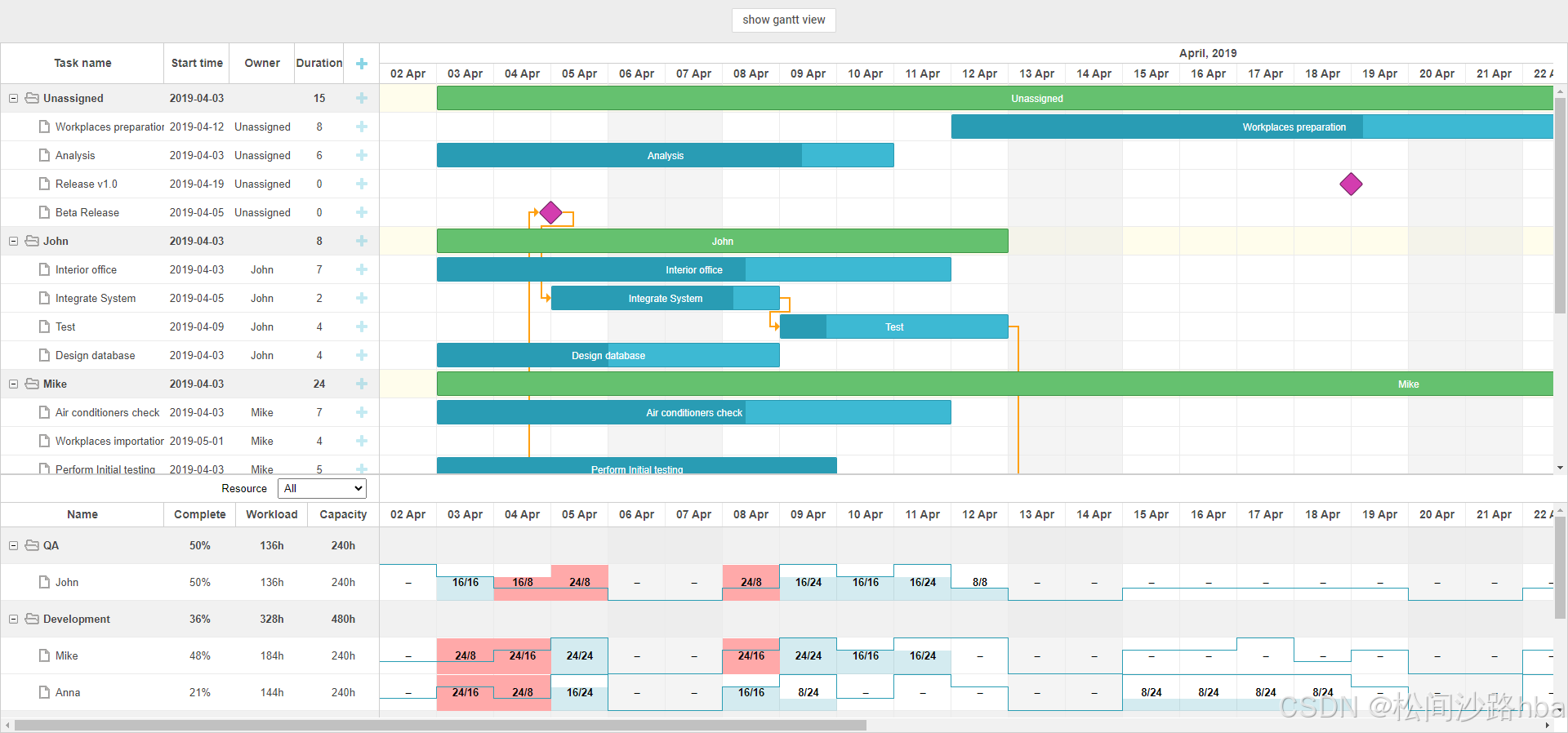Click the plus icon for Beta Release

coord(362,212)
